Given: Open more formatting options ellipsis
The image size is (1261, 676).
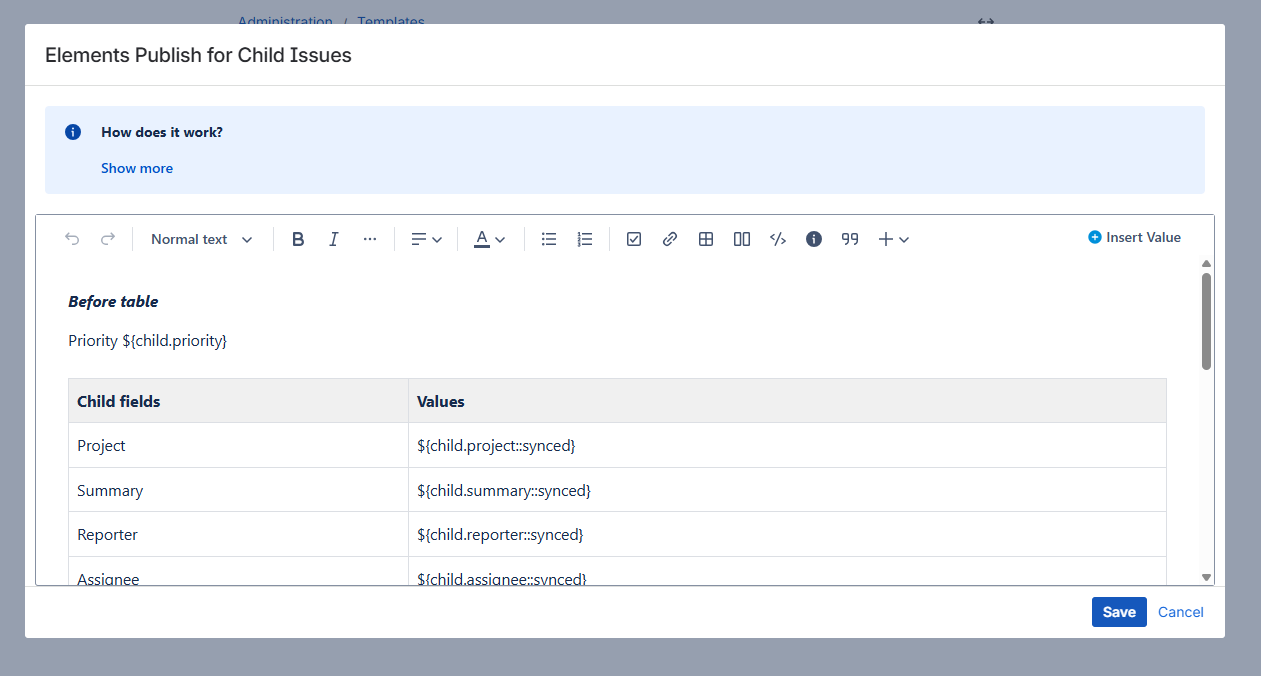Looking at the screenshot, I should [370, 239].
